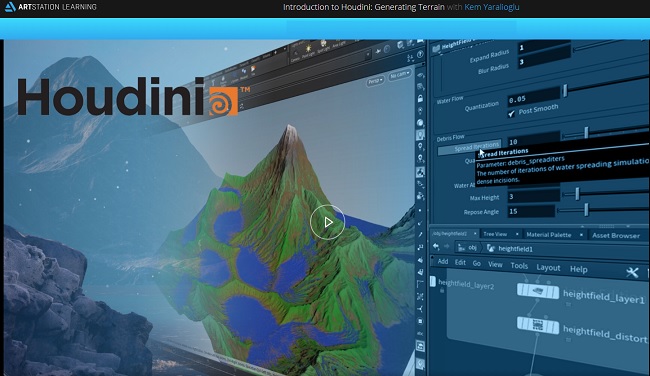Screen dimensions: 650x376
Task: Open the Layout menu in network editor
Action: tap(548, 267)
